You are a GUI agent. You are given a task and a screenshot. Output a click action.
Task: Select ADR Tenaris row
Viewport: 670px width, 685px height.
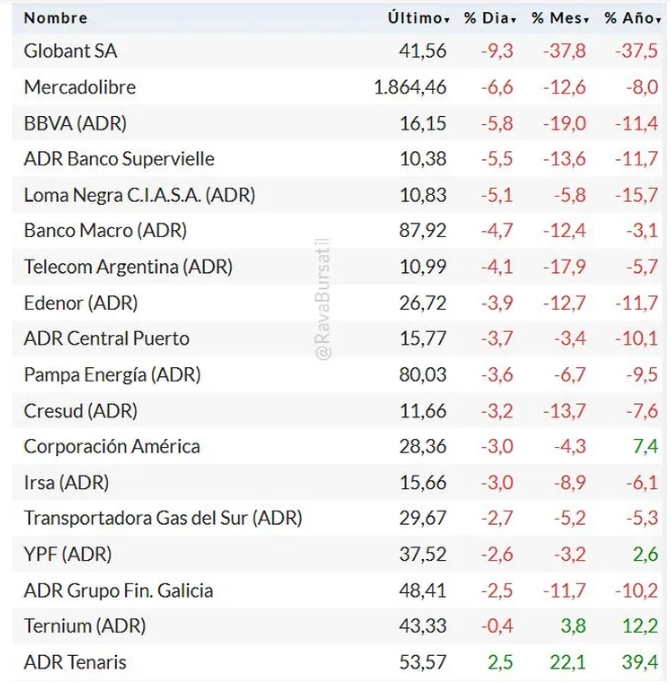pyautogui.click(x=75, y=663)
